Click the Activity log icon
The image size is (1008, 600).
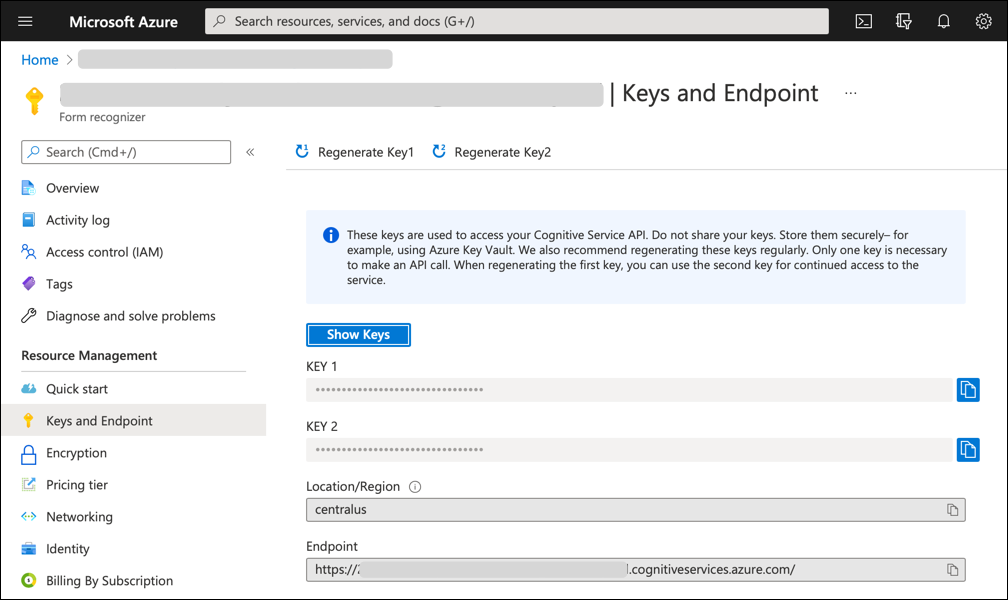[28, 220]
